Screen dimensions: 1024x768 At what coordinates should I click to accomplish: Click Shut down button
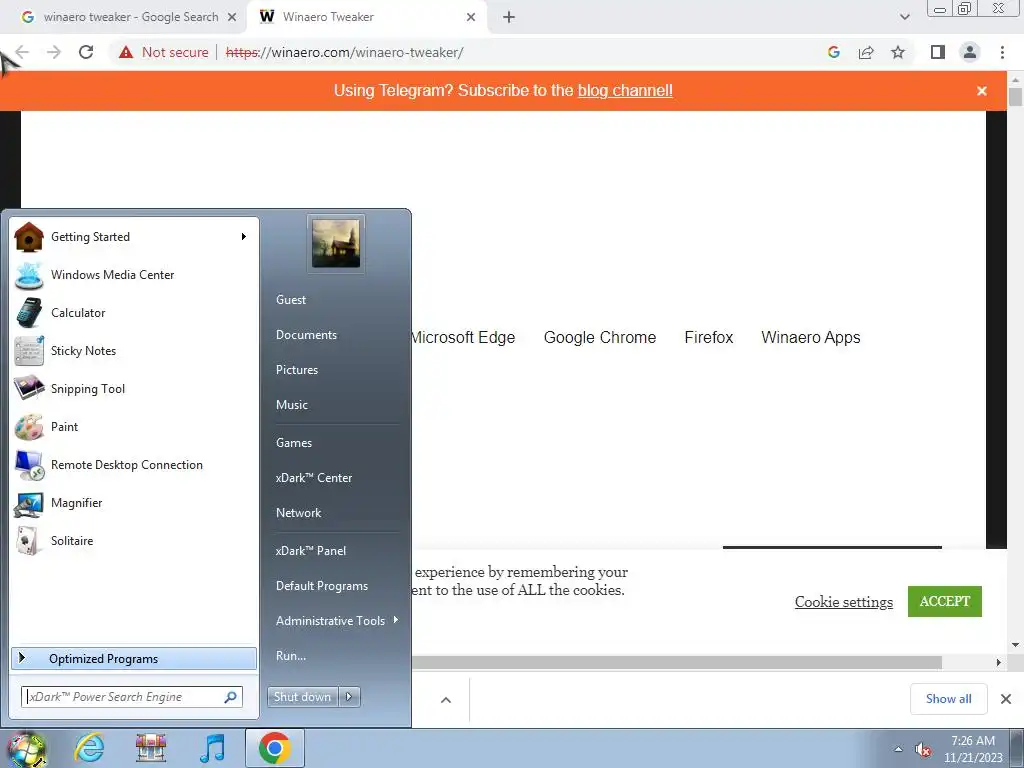[302, 697]
